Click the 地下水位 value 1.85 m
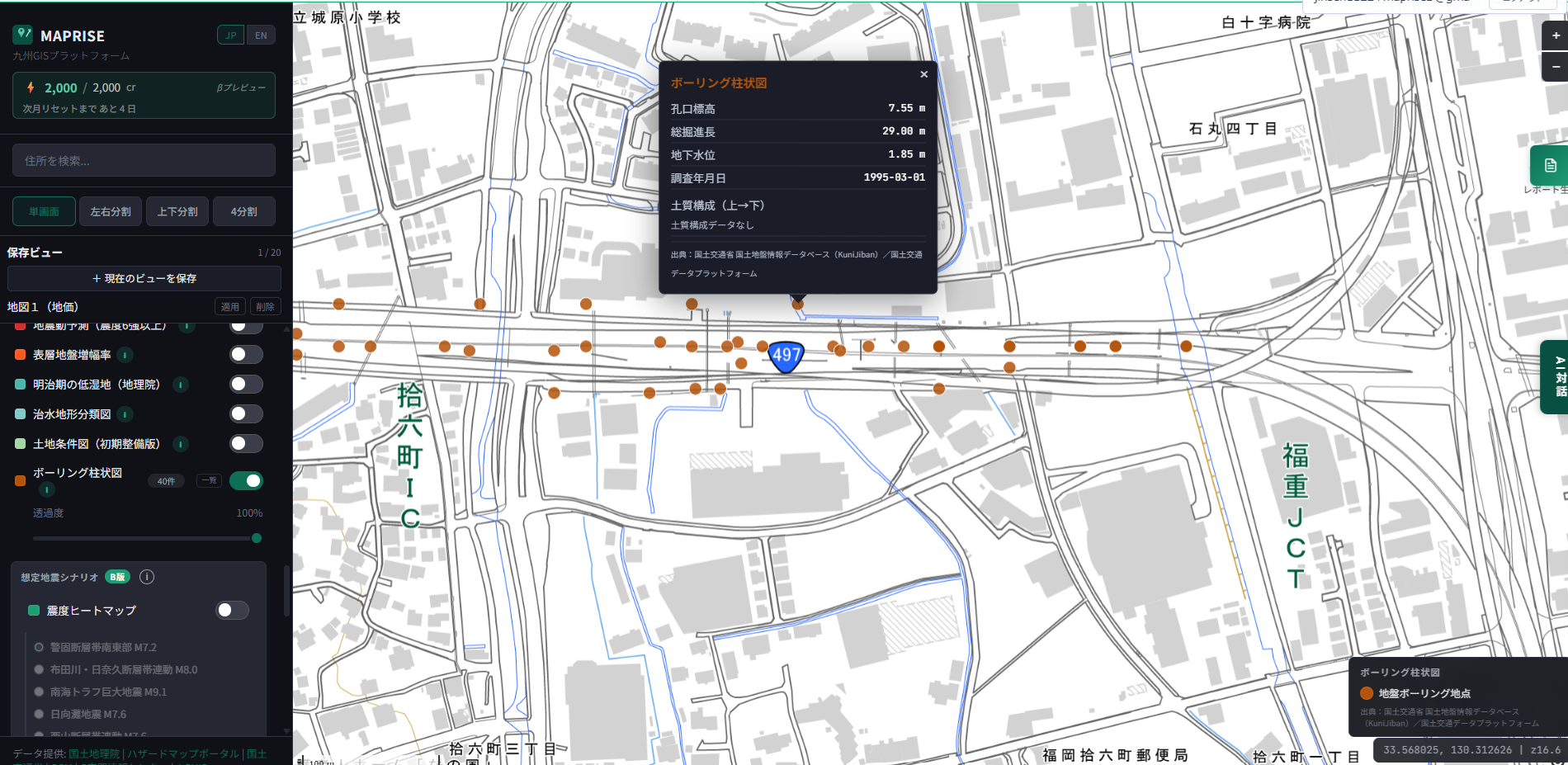 907,154
